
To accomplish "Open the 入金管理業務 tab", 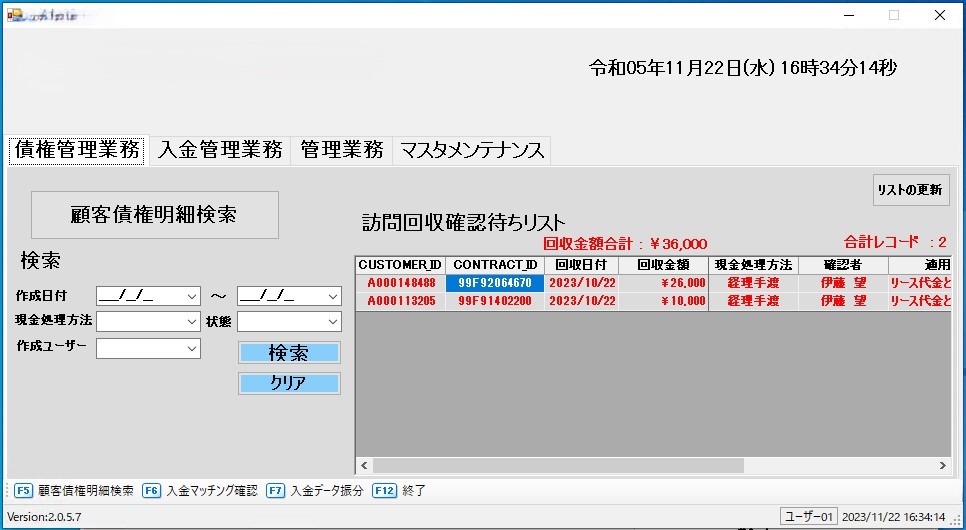I will [x=220, y=150].
